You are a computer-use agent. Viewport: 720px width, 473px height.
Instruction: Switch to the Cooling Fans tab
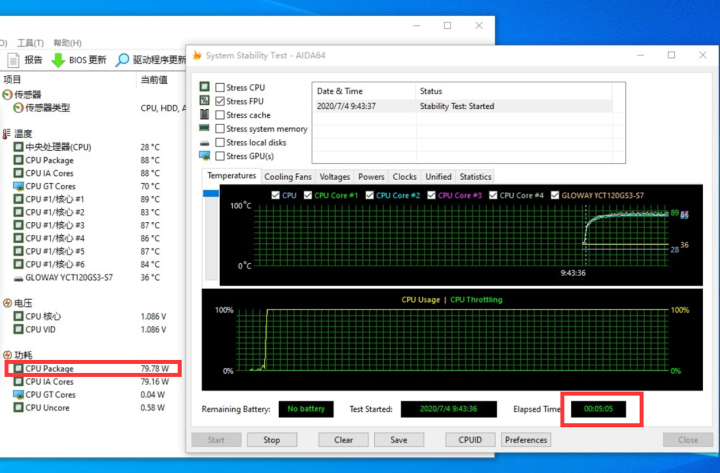288,177
